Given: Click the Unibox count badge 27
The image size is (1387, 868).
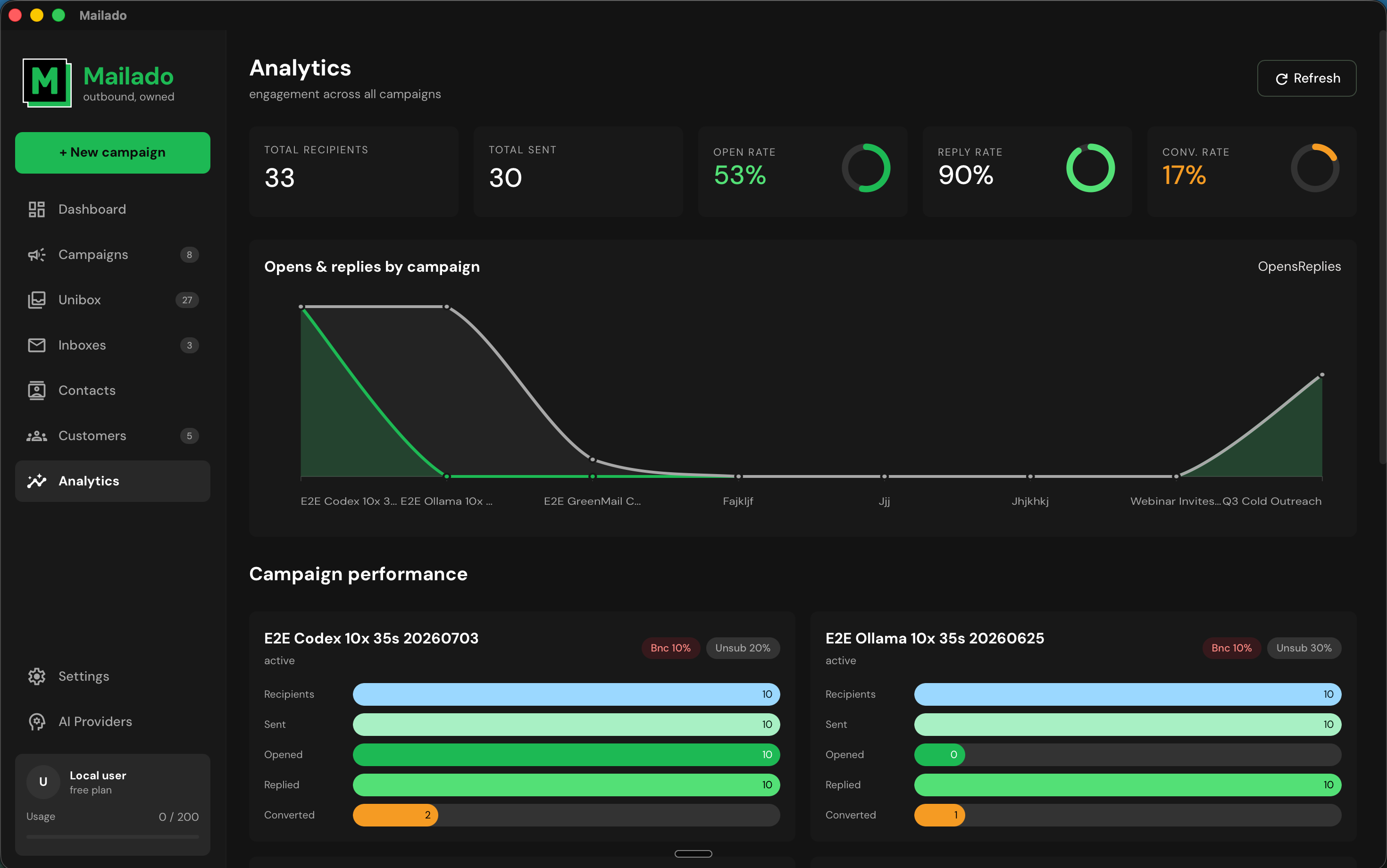Looking at the screenshot, I should [x=187, y=300].
